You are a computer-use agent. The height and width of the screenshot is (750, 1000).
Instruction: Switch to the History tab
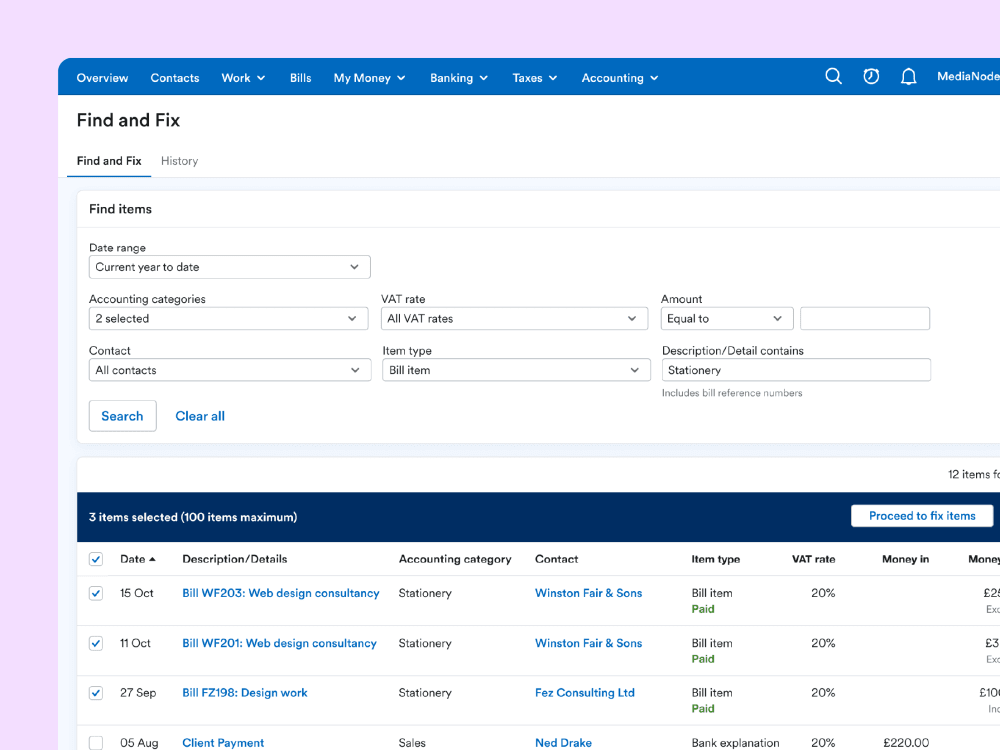179,161
